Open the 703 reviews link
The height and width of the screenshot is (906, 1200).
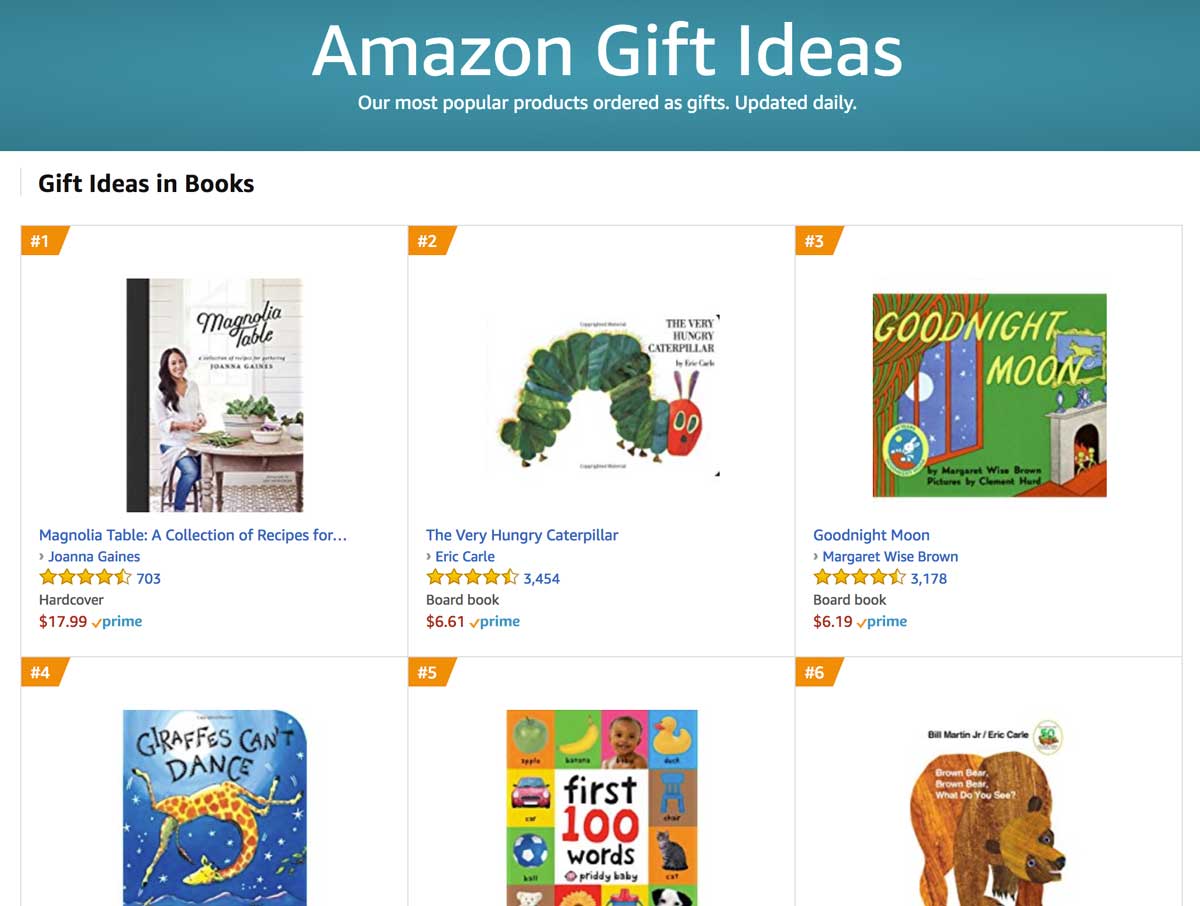148,579
